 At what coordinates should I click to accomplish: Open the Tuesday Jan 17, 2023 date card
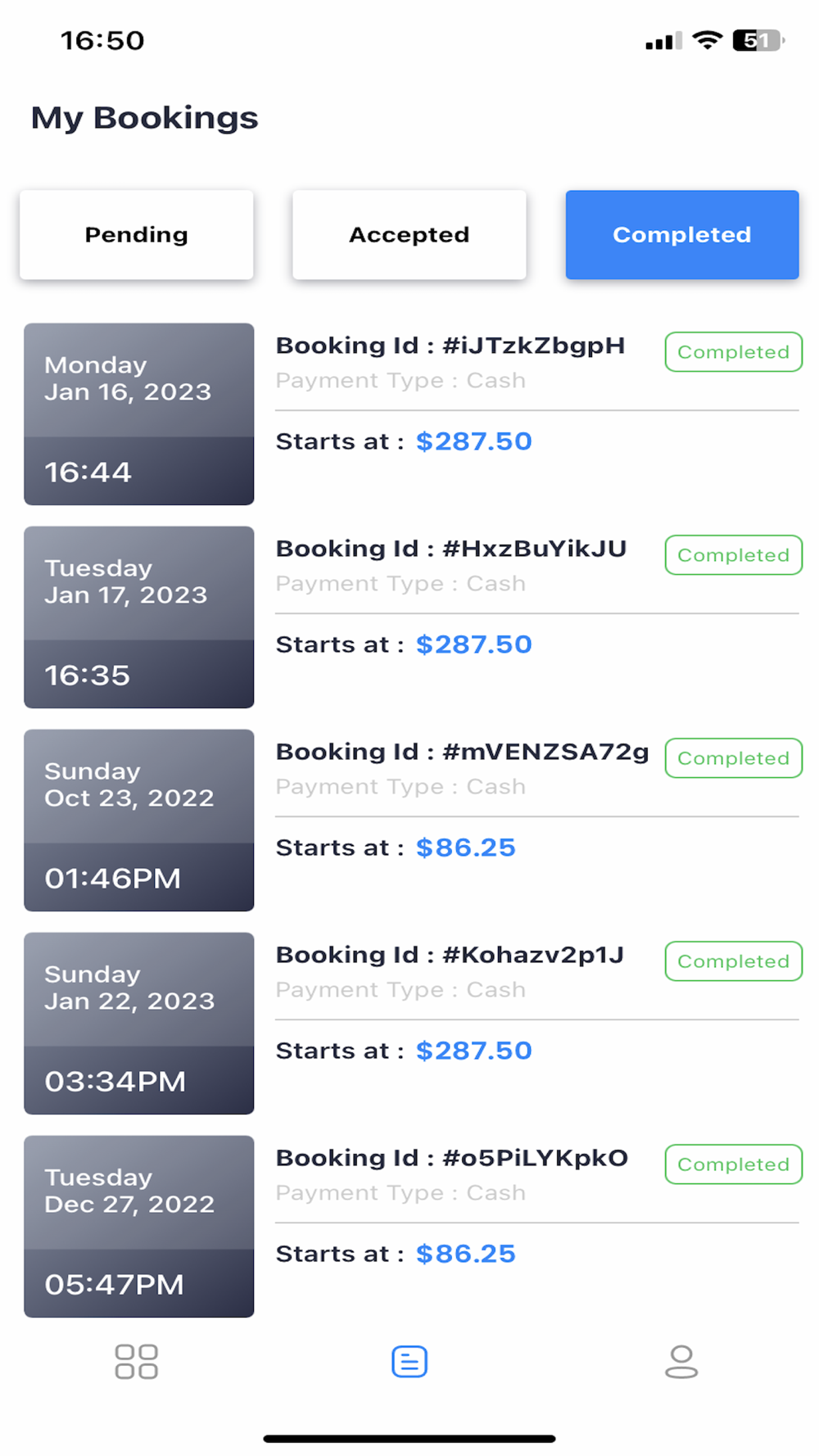(x=139, y=617)
